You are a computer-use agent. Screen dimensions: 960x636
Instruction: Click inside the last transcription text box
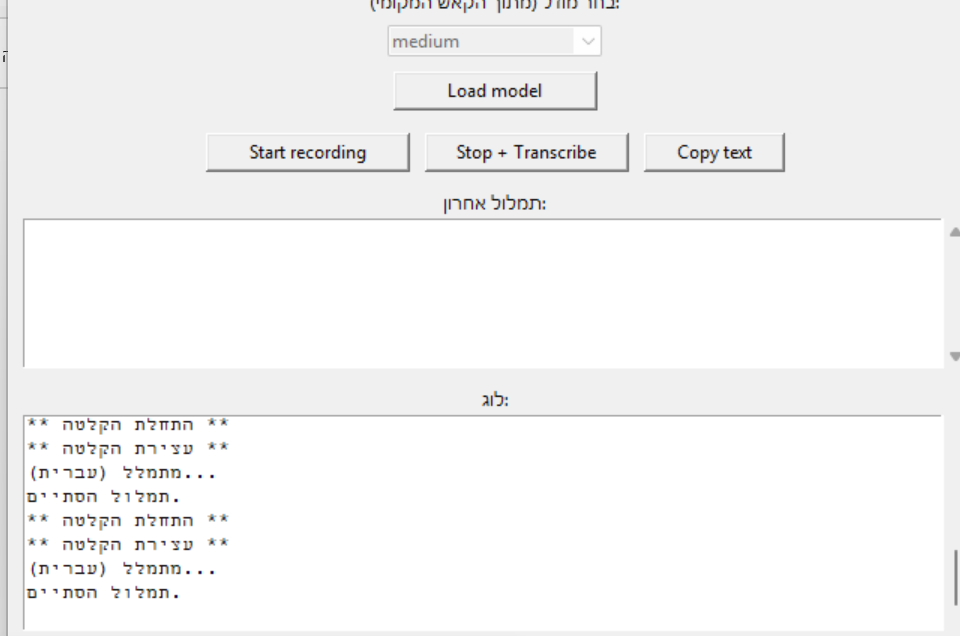pyautogui.click(x=480, y=292)
